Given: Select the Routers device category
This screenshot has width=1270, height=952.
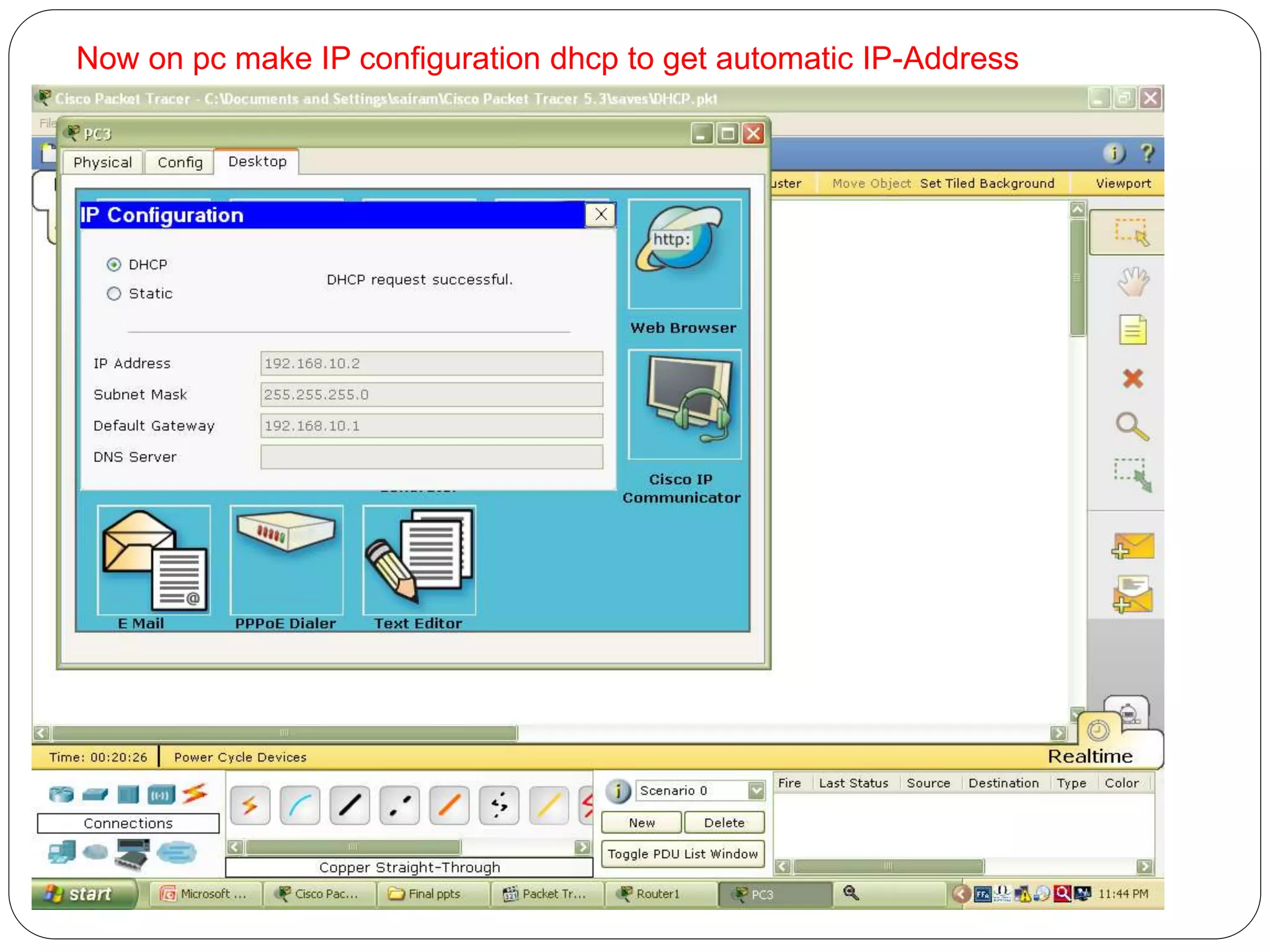Looking at the screenshot, I should (61, 794).
